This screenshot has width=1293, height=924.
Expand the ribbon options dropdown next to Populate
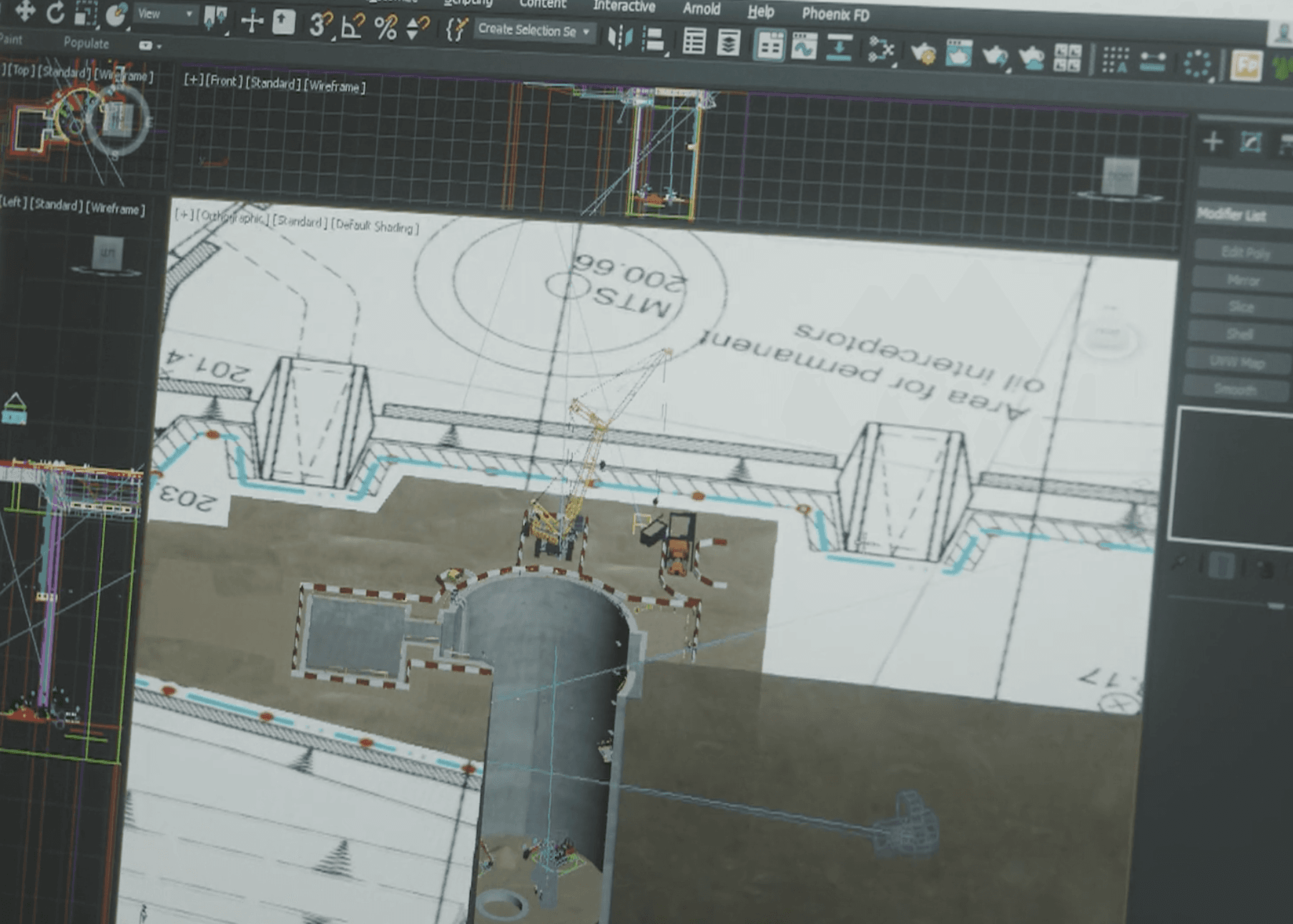tap(149, 46)
